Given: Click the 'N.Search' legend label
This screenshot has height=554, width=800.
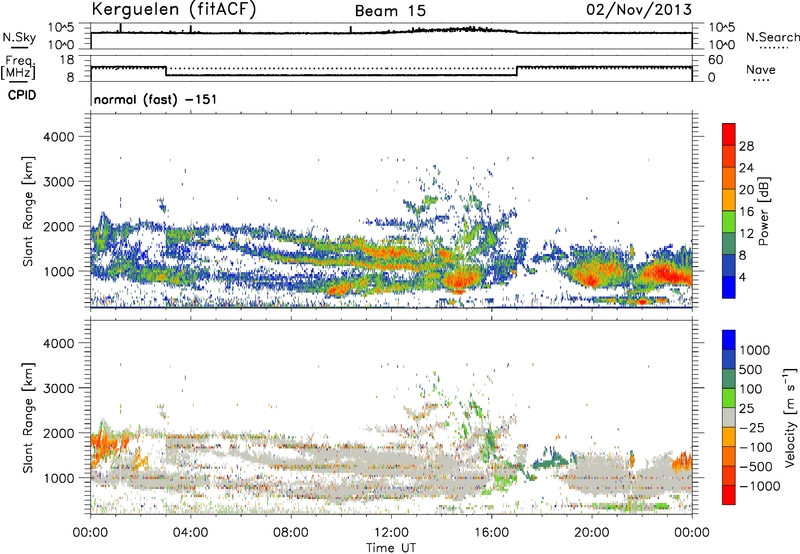Looking at the screenshot, I should pos(773,37).
